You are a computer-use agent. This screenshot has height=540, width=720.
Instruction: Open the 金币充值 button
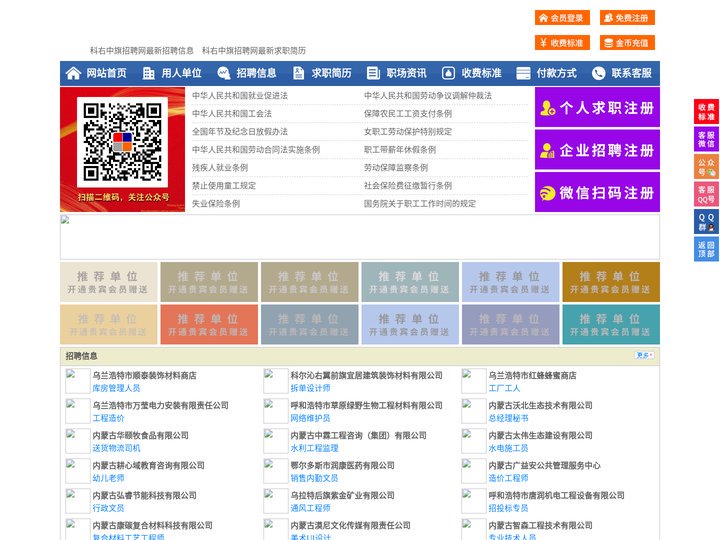(627, 43)
